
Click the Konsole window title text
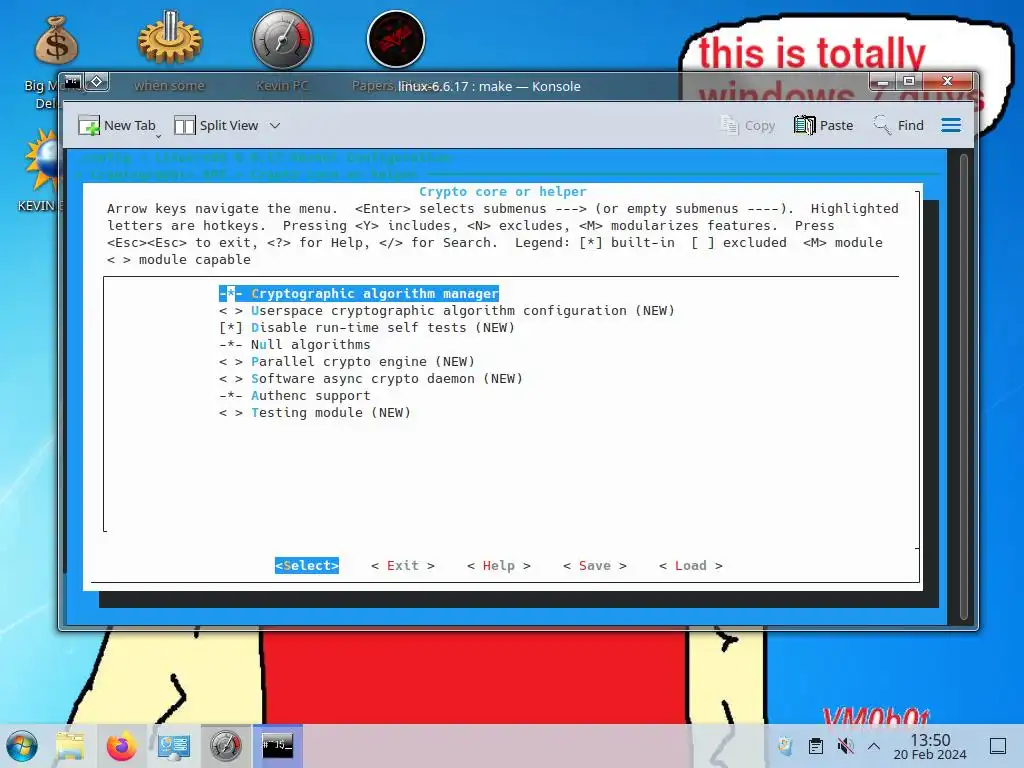coord(489,86)
